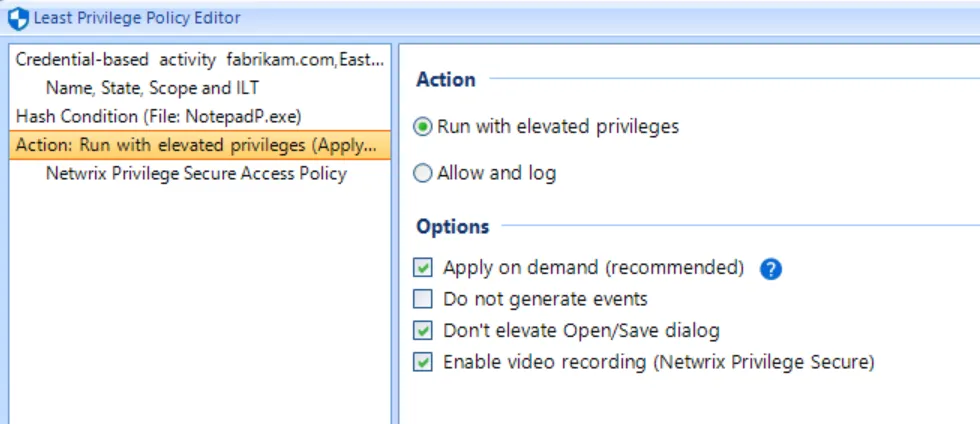This screenshot has width=980, height=424.
Task: Click empty area below tree list items
Action: (200, 300)
